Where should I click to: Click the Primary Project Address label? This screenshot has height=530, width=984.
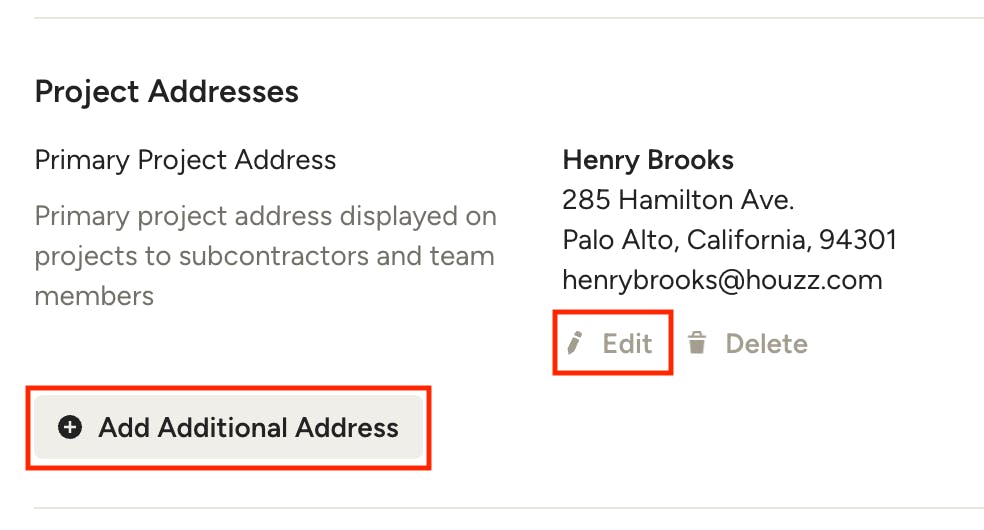(x=185, y=160)
